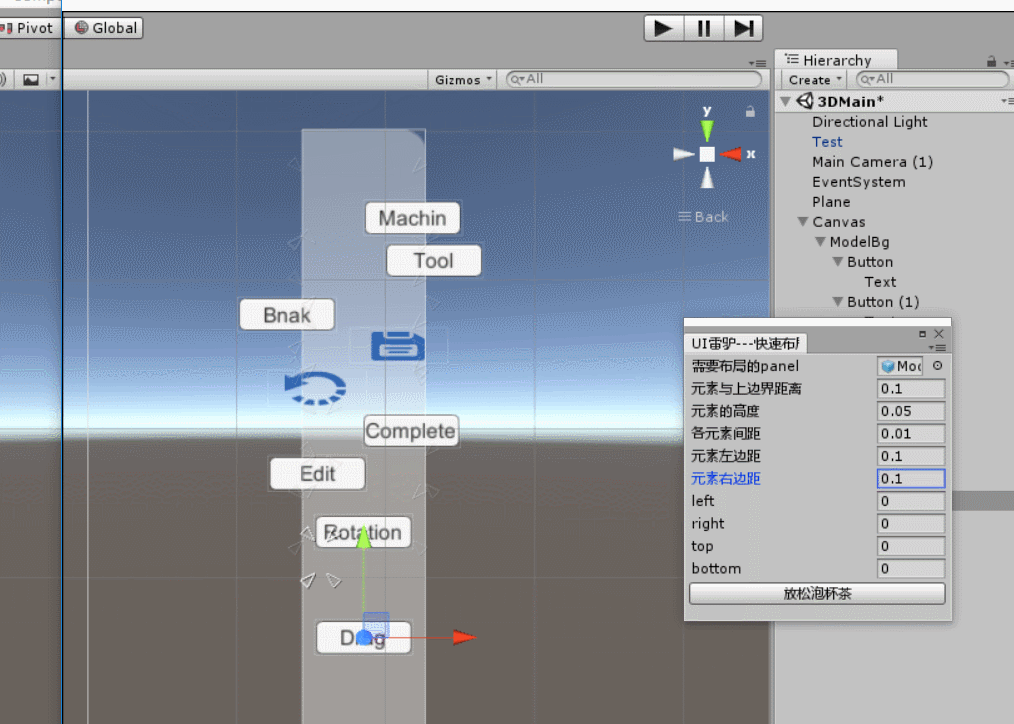
Task: Click the bottom white cone on scene gizmo
Action: click(x=707, y=177)
